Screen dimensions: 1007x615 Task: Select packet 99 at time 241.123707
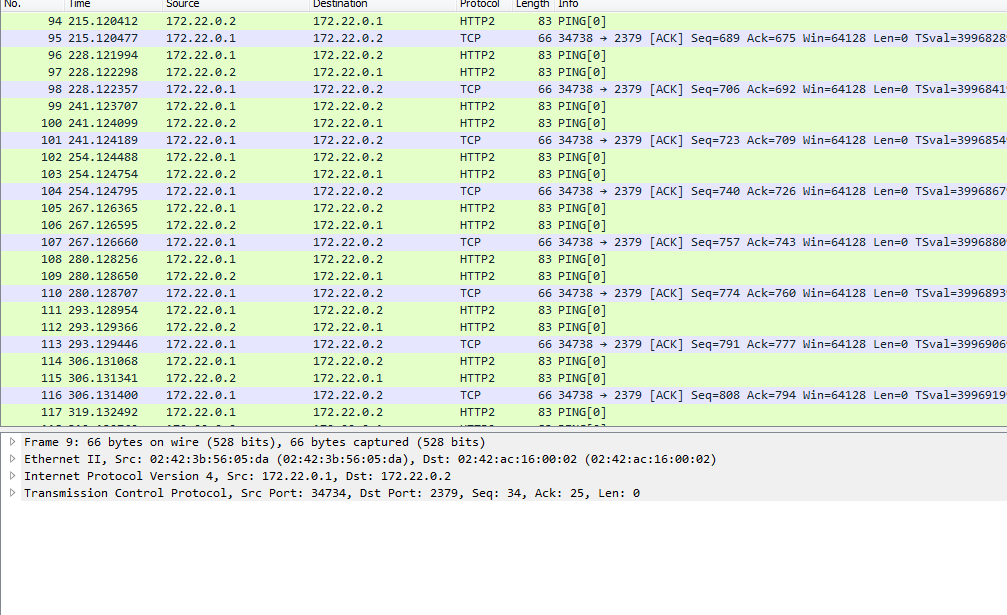point(504,106)
